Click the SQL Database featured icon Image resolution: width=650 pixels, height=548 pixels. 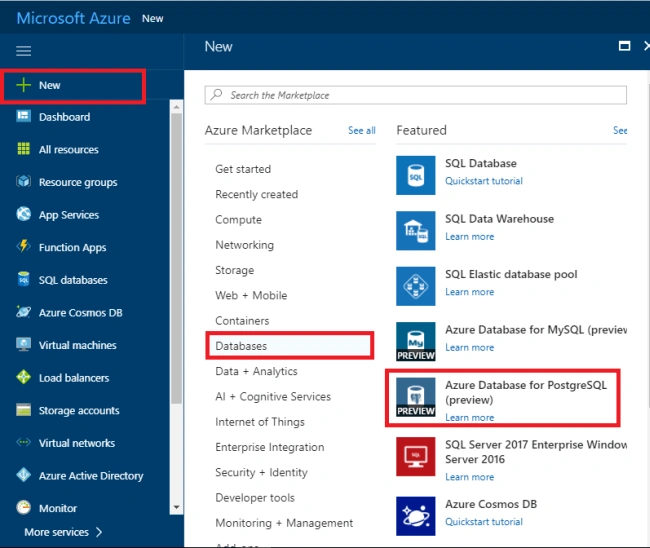[415, 175]
